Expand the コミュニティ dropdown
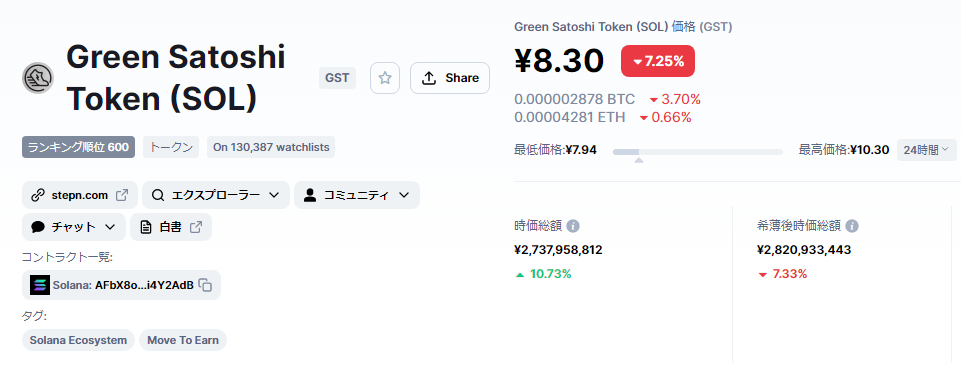 357,195
